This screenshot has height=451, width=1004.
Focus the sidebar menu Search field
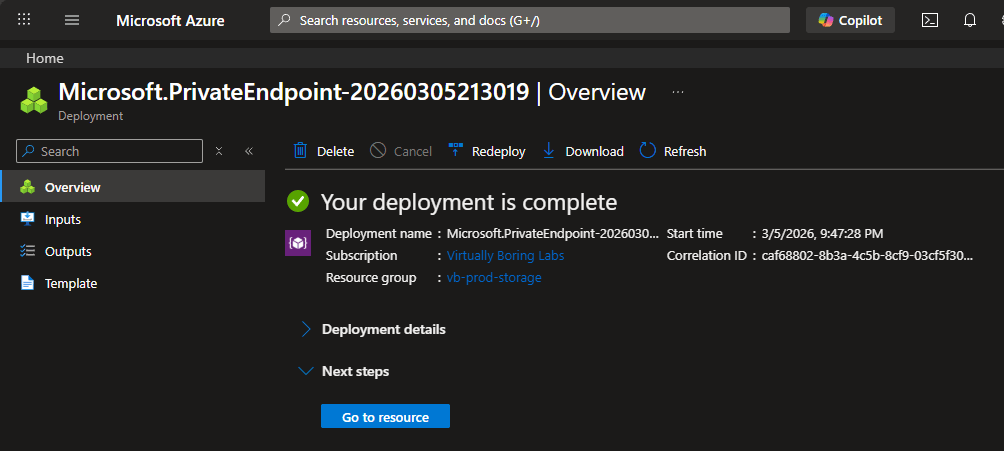click(x=109, y=151)
